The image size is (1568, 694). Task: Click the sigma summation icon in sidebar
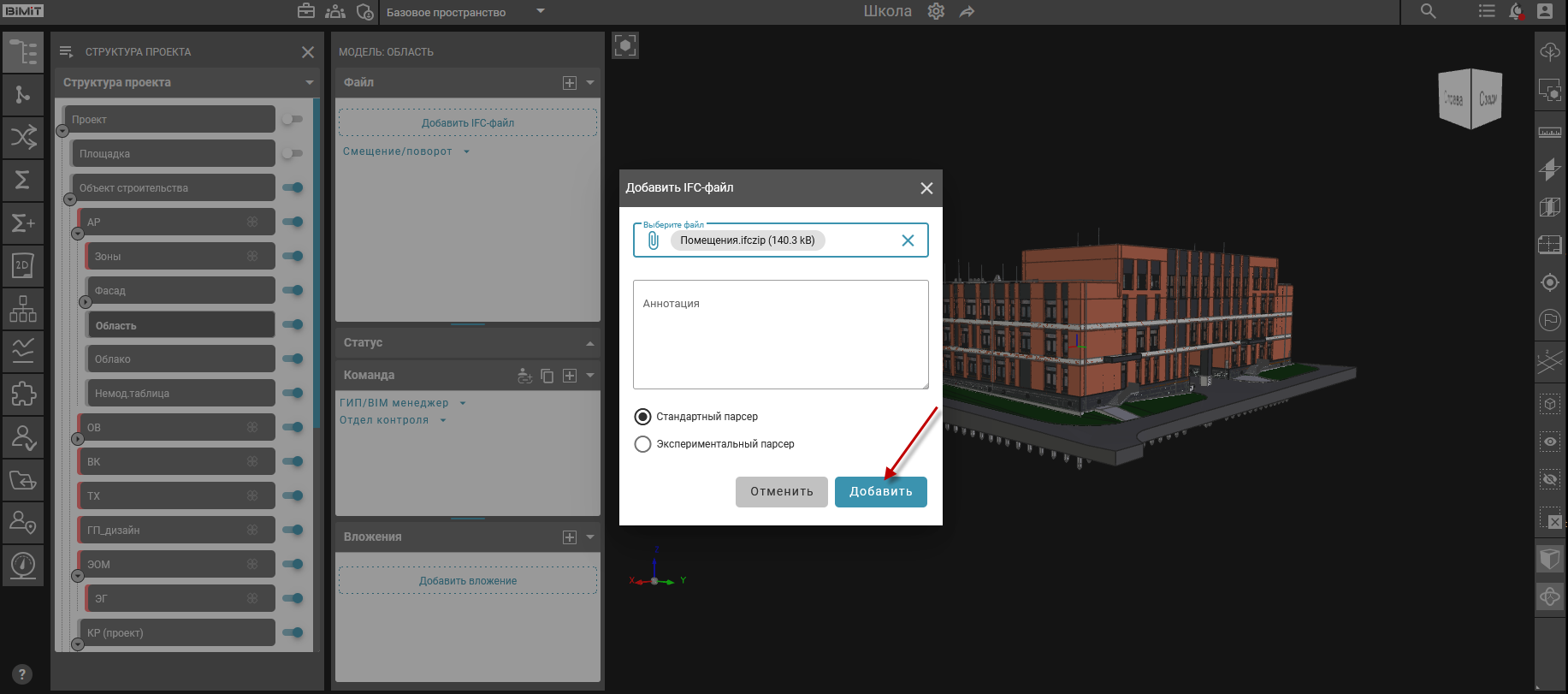tap(23, 180)
